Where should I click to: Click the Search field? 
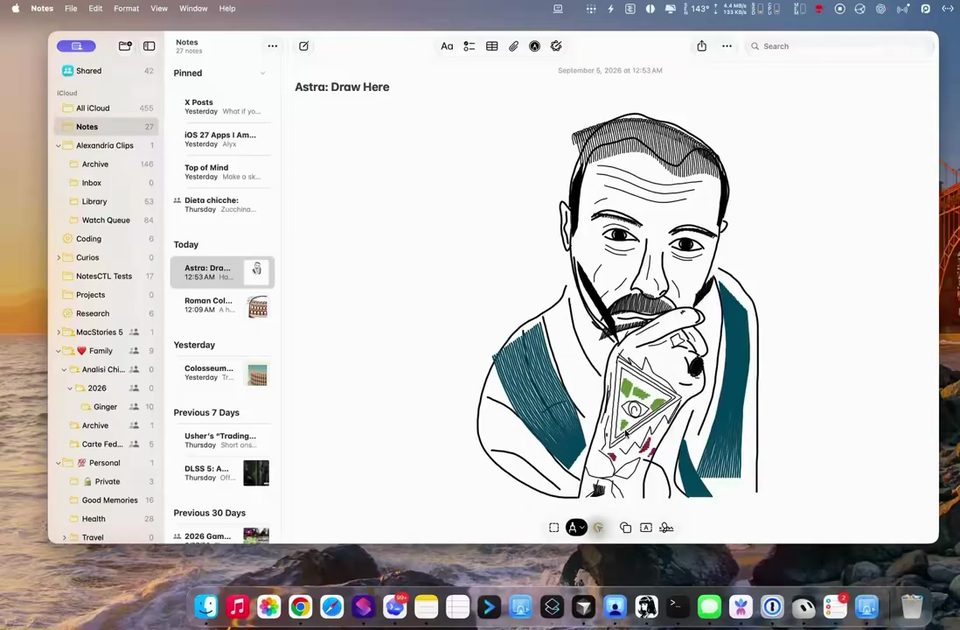pyautogui.click(x=839, y=46)
